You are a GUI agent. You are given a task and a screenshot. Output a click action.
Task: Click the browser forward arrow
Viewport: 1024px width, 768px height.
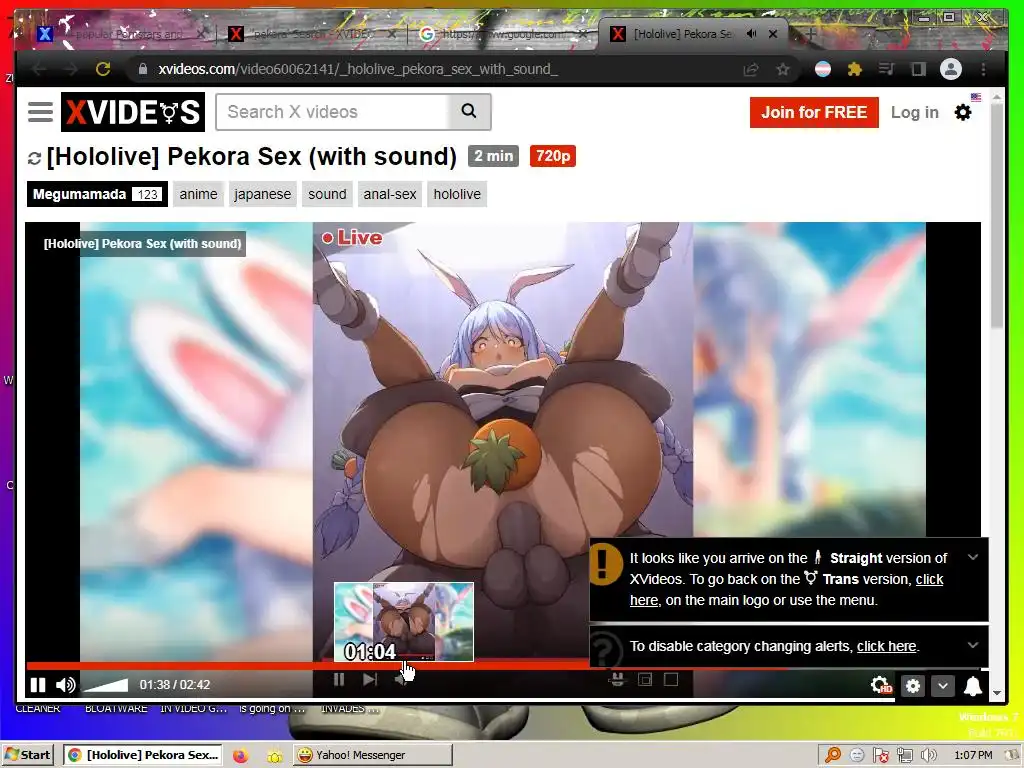click(71, 69)
